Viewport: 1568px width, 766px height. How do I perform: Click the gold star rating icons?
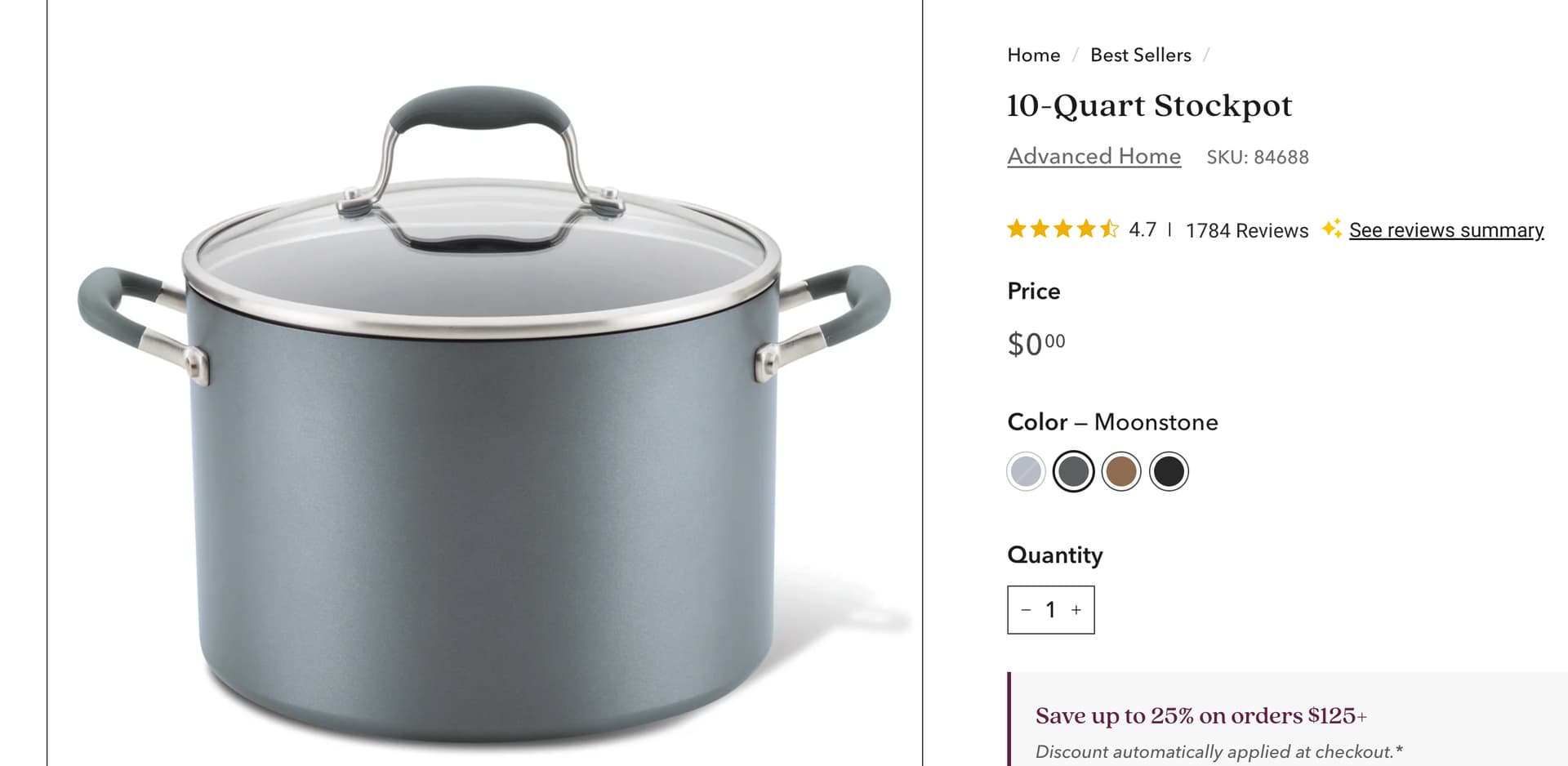[x=1062, y=229]
